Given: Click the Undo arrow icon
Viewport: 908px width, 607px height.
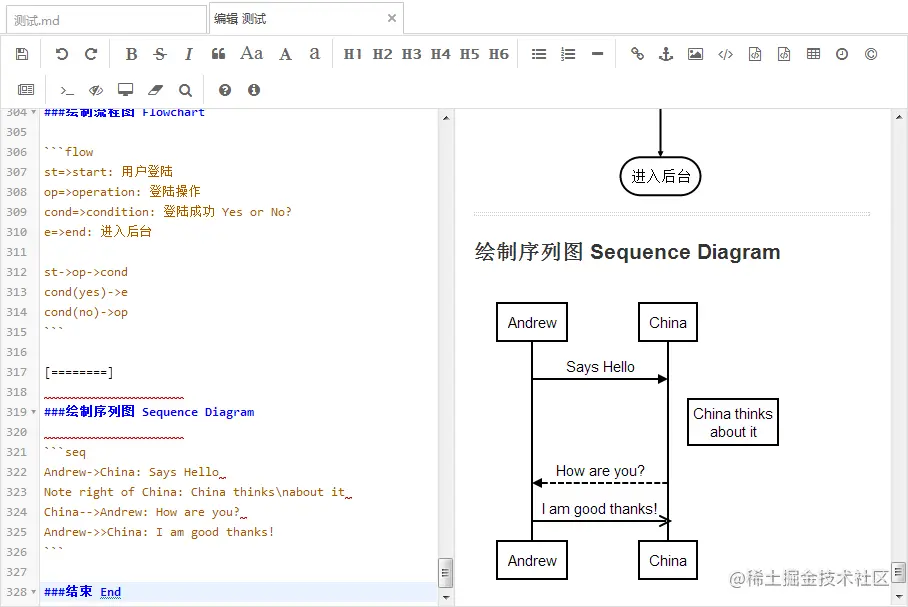Looking at the screenshot, I should point(61,54).
